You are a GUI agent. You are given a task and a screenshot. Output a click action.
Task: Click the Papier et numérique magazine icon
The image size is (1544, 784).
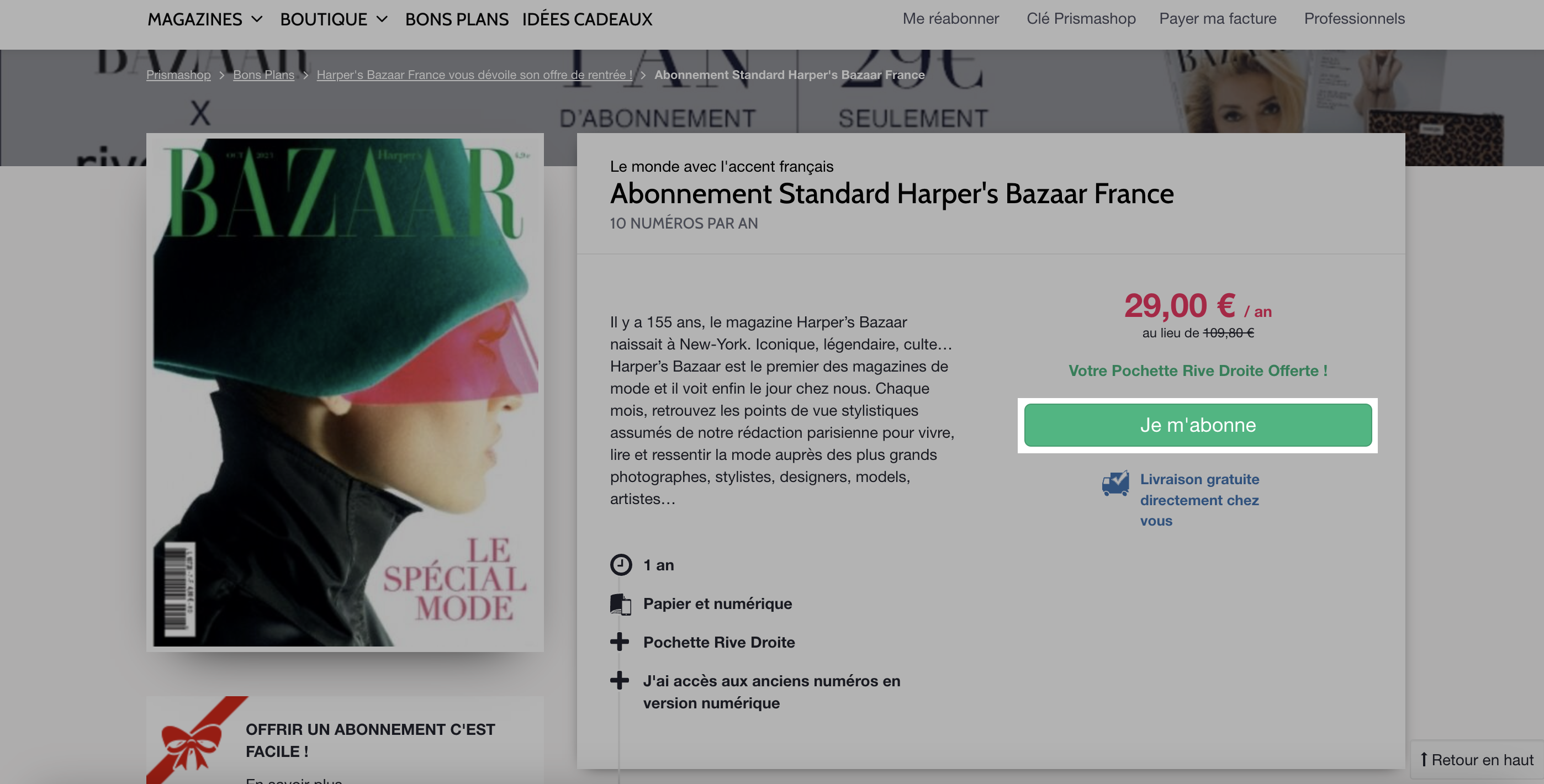click(x=620, y=604)
